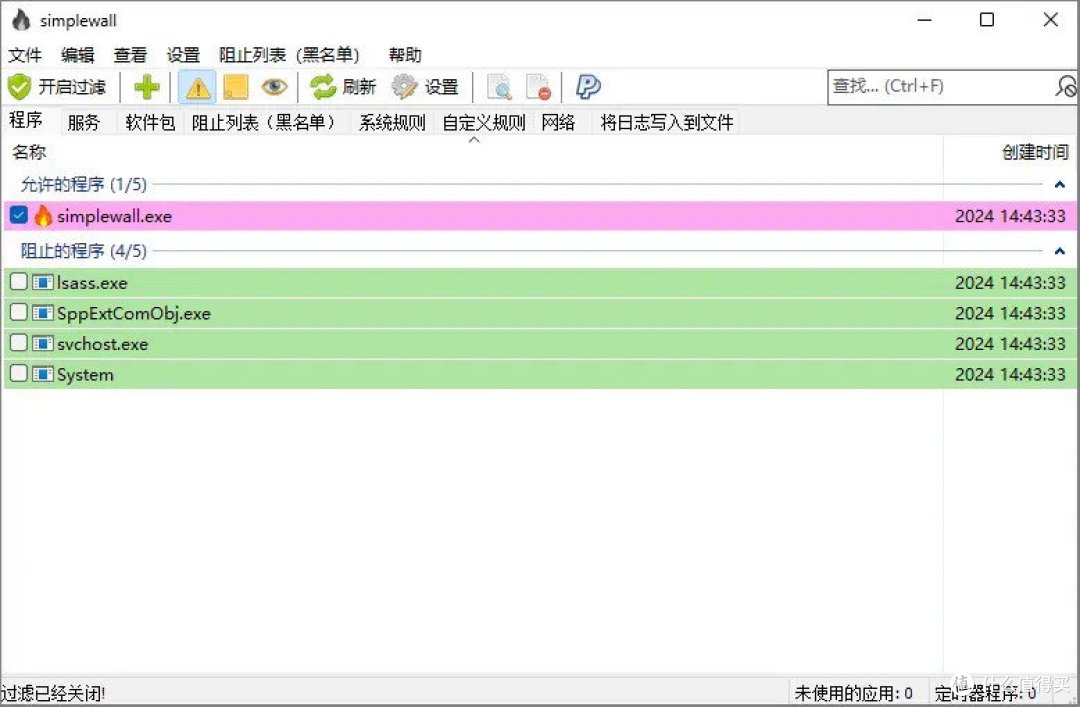Image resolution: width=1080 pixels, height=707 pixels.
Task: Click the program icon next to System
Action: pos(43,374)
